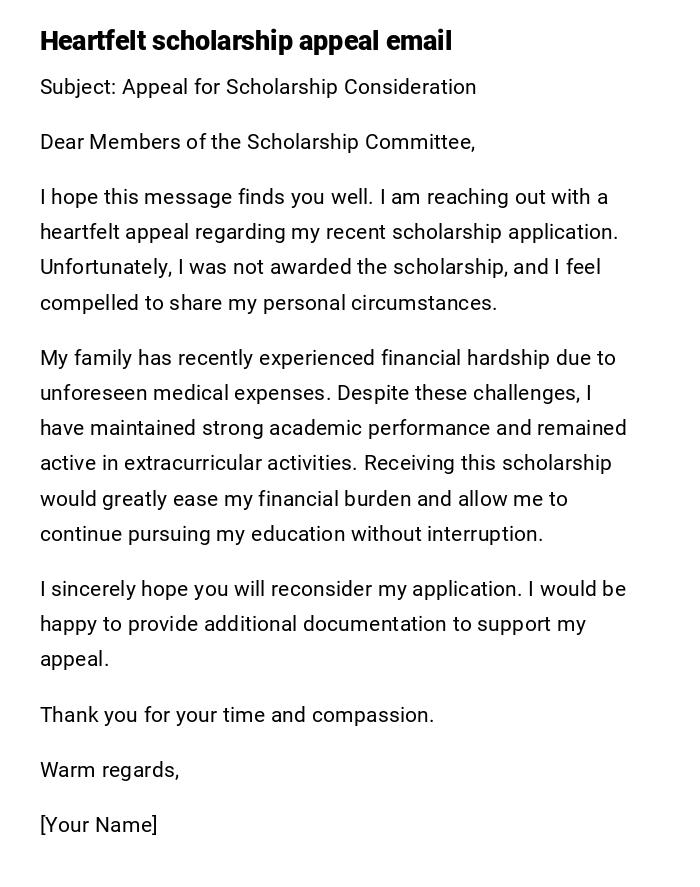700x887 pixels.
Task: Click the "Warm regards," closing
Action: point(110,770)
